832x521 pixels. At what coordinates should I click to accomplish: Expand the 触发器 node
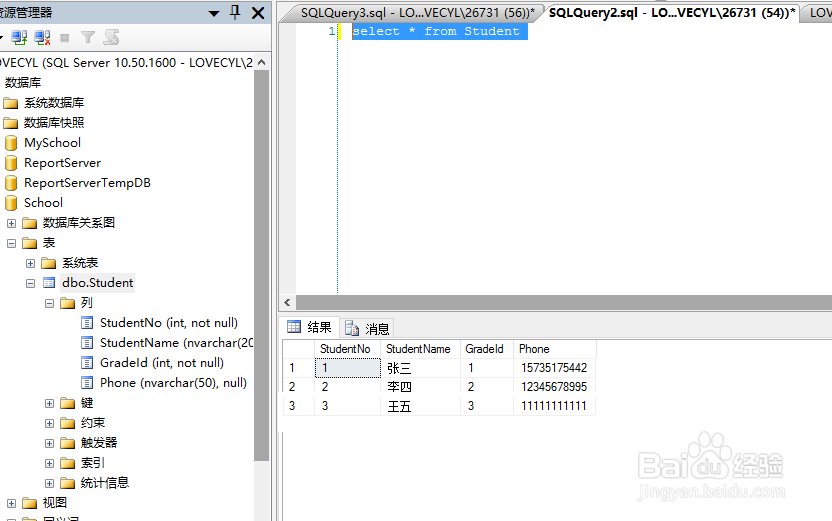[49, 444]
